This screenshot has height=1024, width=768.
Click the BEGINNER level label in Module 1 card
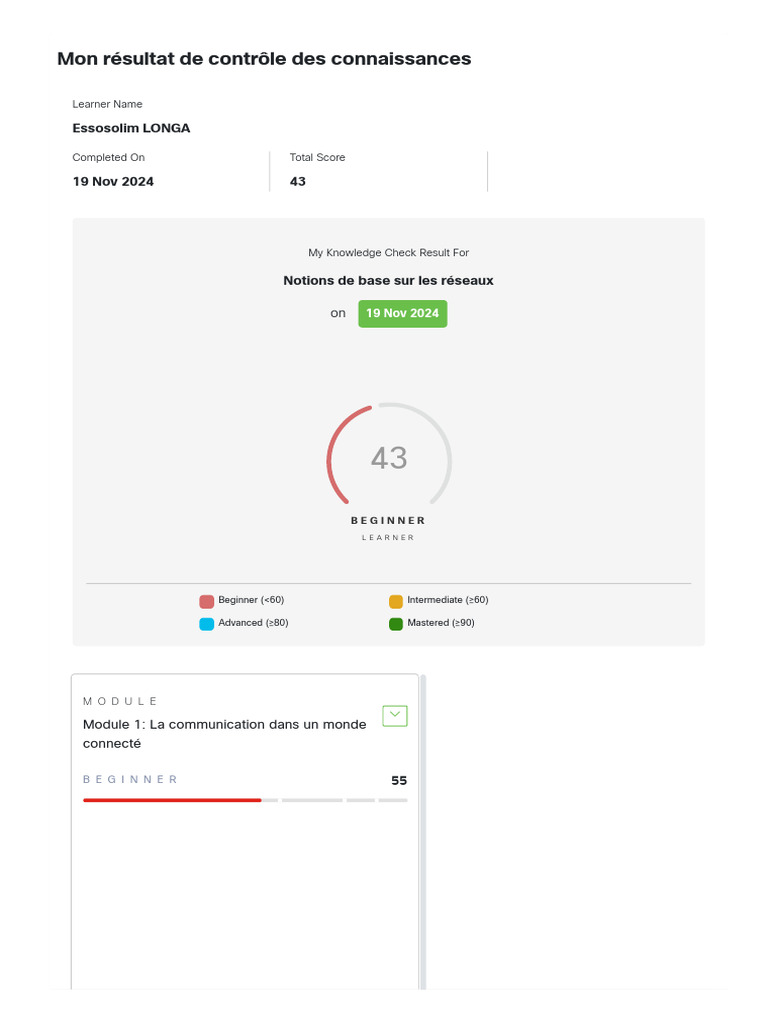coord(130,779)
